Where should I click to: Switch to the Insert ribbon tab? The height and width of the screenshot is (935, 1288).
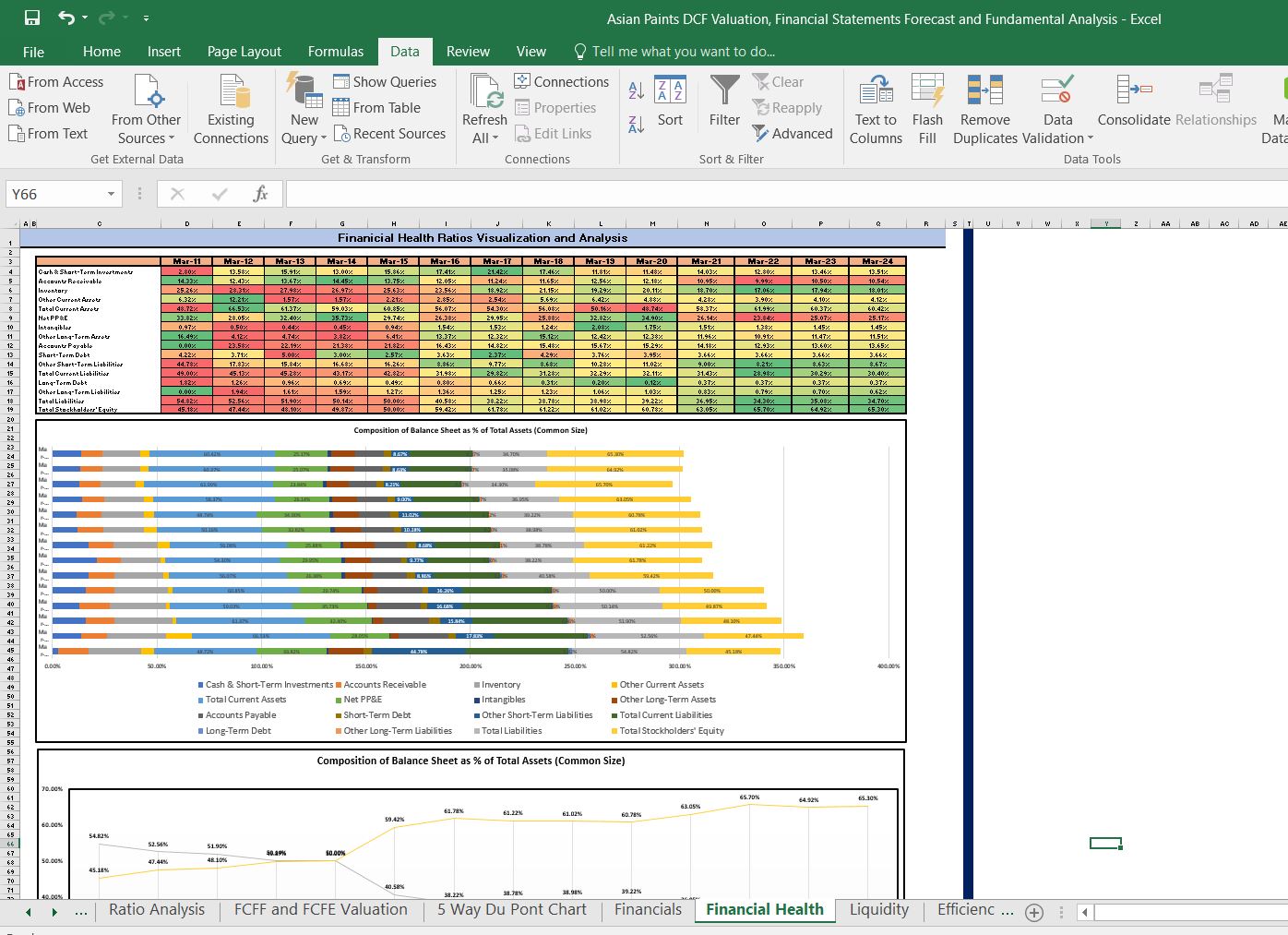pos(164,52)
